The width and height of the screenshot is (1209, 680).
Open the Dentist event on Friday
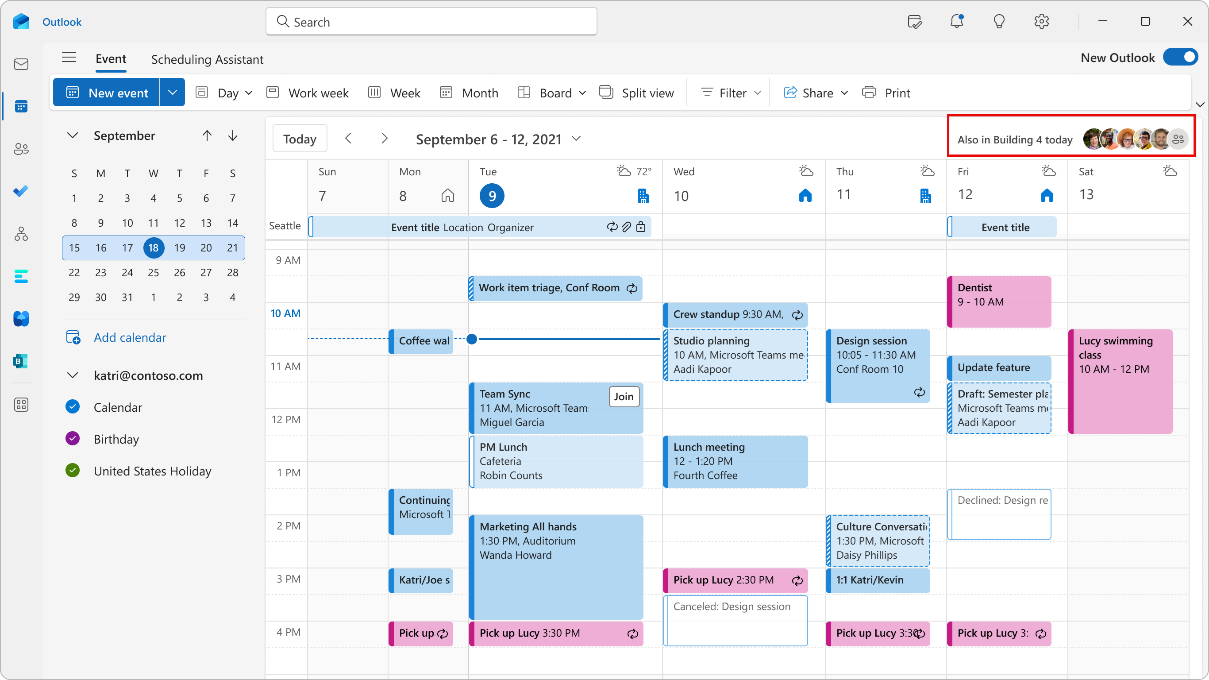point(998,302)
